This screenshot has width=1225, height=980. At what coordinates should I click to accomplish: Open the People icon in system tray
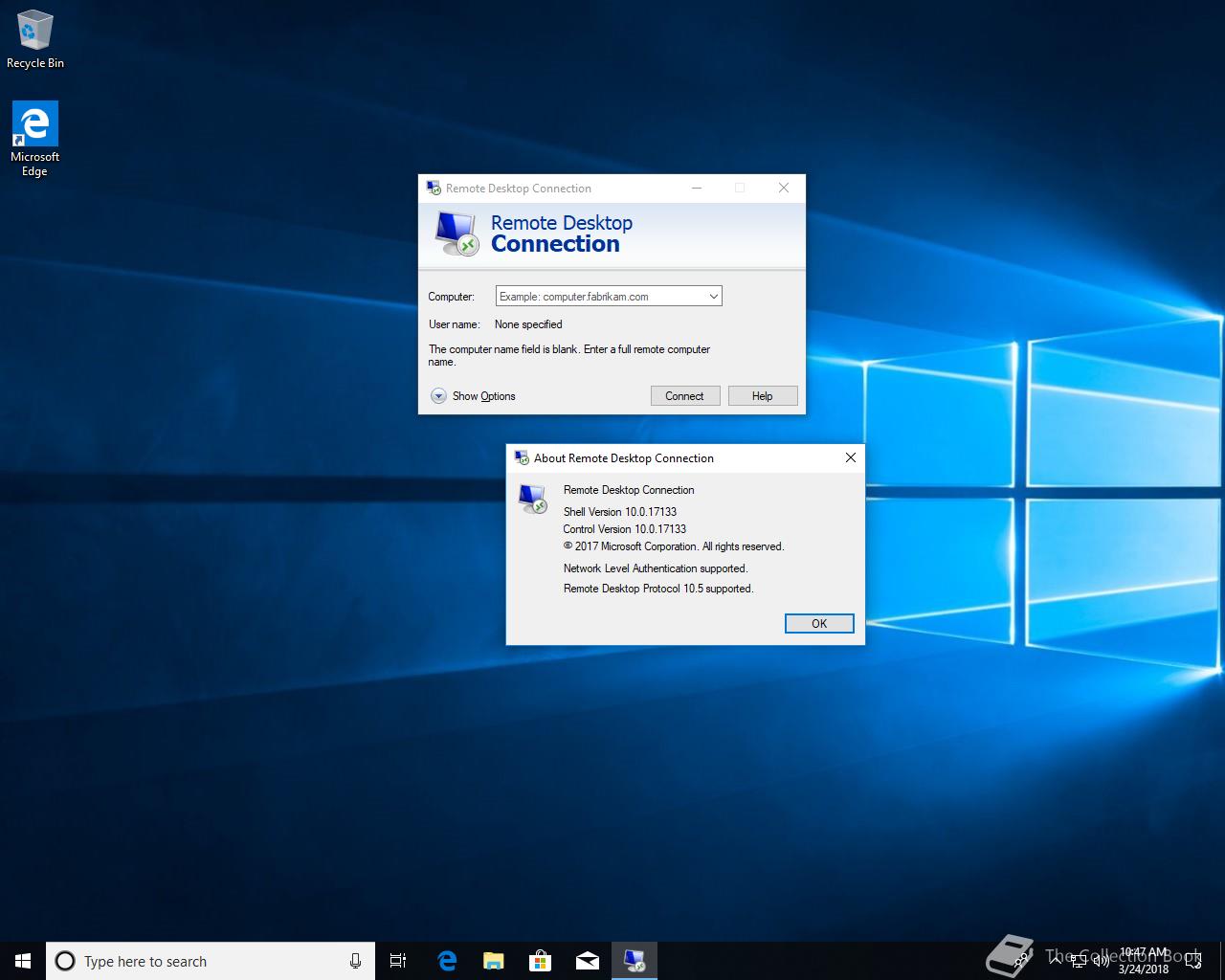tap(1022, 961)
